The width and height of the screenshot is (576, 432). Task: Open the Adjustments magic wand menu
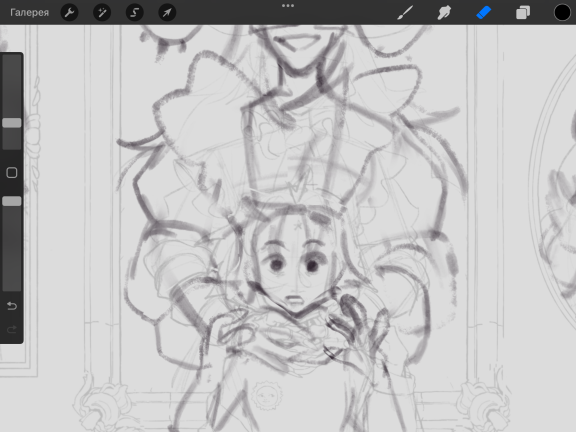click(x=102, y=13)
